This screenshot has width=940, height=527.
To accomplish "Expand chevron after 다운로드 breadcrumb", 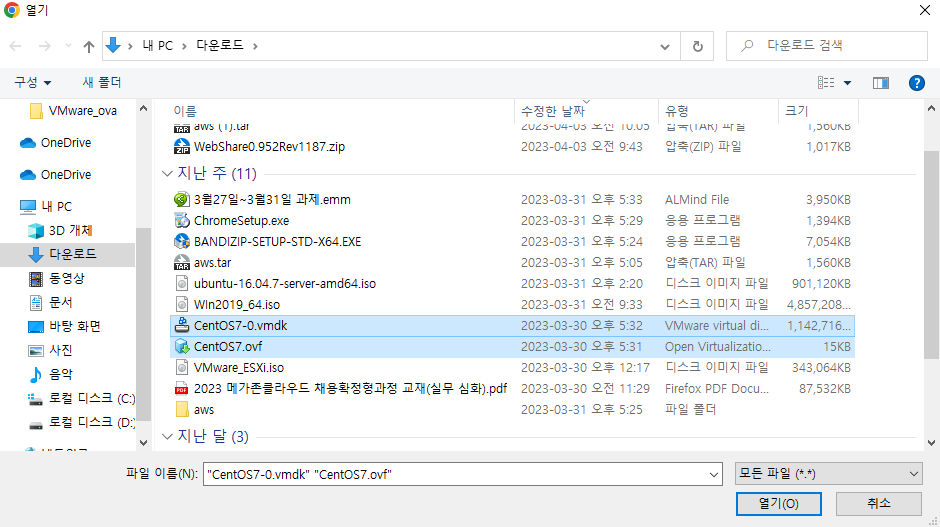I will pos(255,46).
